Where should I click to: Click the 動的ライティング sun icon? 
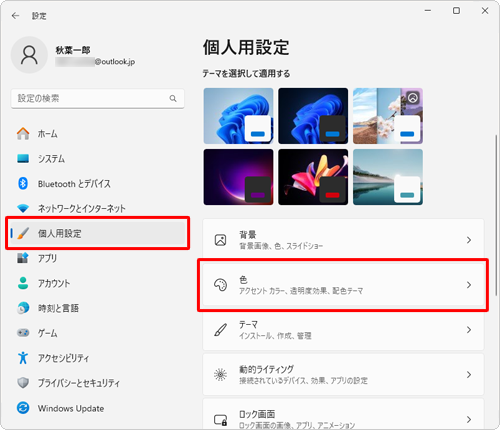[x=220, y=375]
